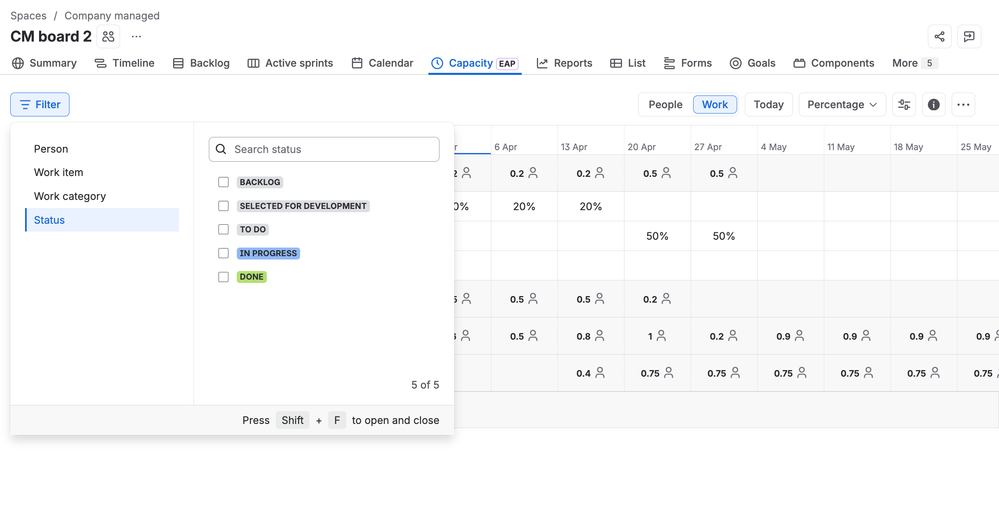This screenshot has width=999, height=505.
Task: Click the team members icon beside CM board 2
Action: tap(108, 36)
